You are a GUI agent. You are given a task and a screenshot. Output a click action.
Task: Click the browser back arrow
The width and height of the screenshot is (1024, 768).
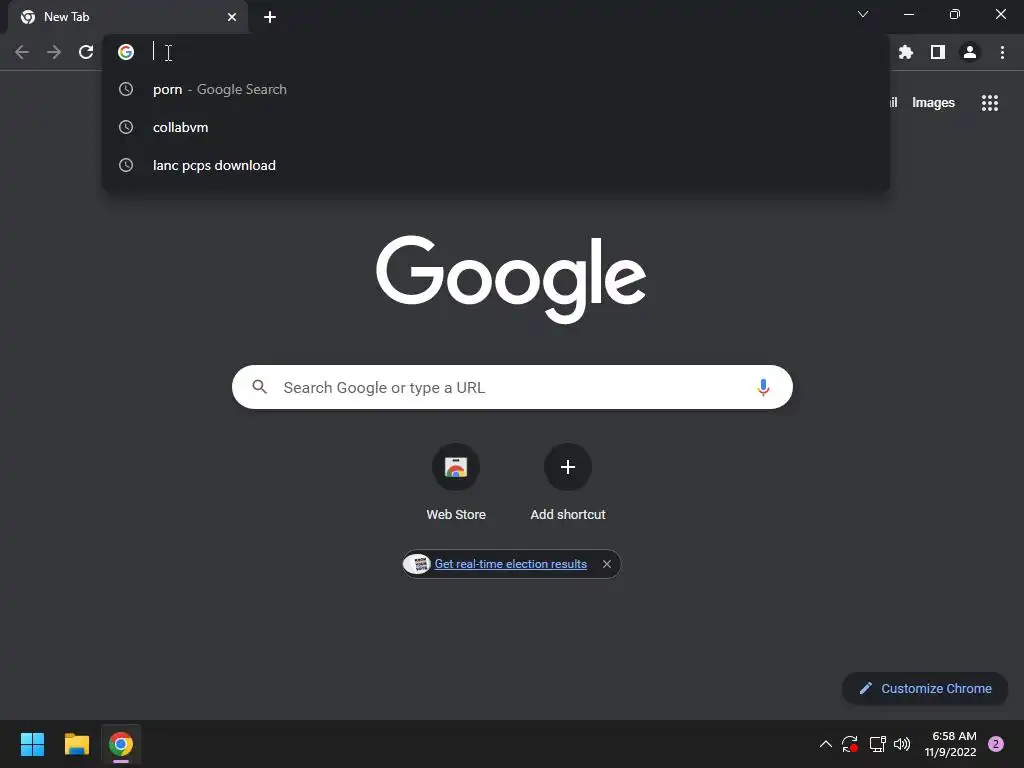point(22,52)
